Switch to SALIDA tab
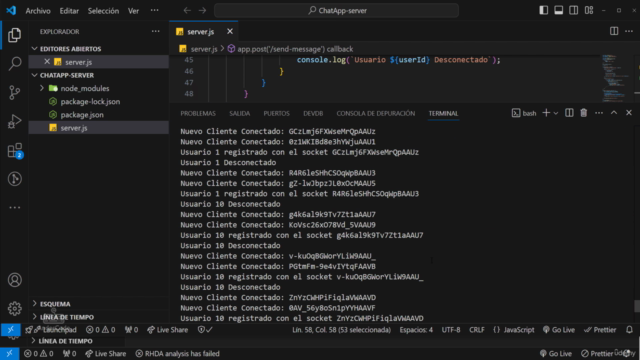Image resolution: width=640 pixels, height=360 pixels. coord(240,113)
